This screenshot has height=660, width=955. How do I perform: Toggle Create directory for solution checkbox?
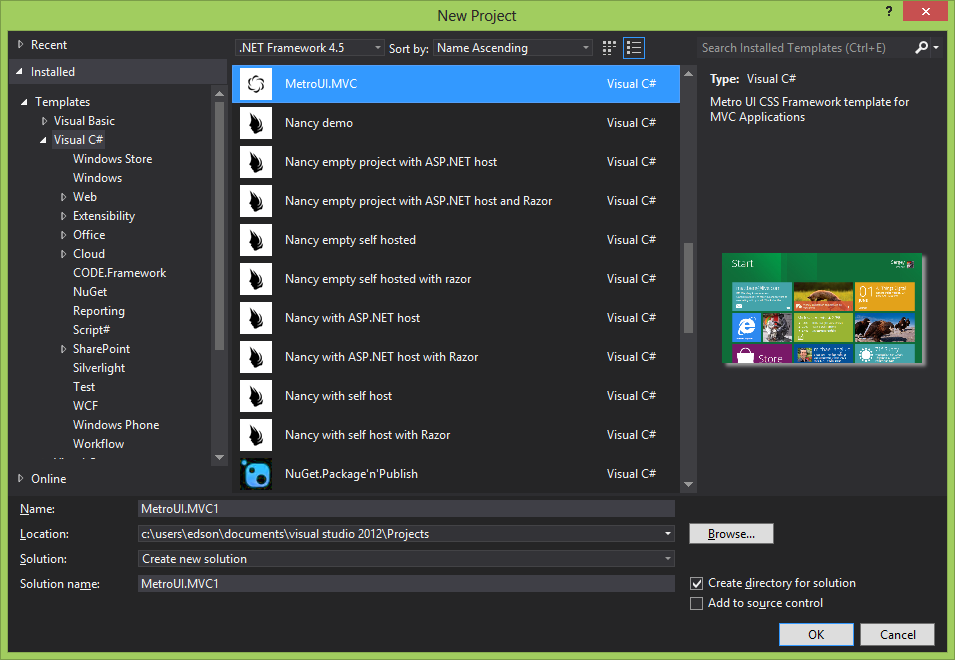coord(696,583)
